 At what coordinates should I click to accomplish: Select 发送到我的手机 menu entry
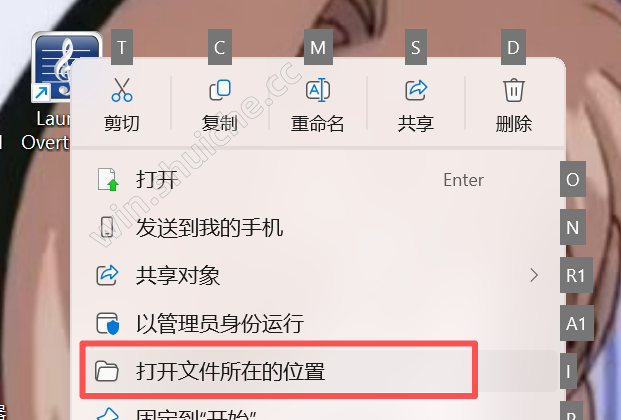click(x=319, y=227)
